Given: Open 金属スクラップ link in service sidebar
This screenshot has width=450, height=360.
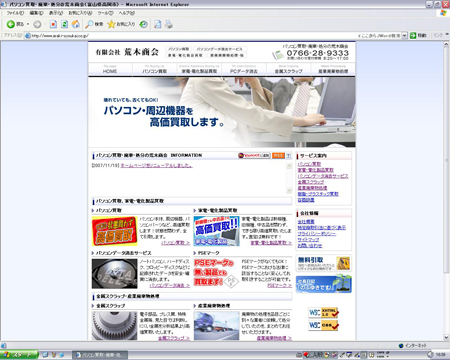Looking at the screenshot, I should [311, 182].
